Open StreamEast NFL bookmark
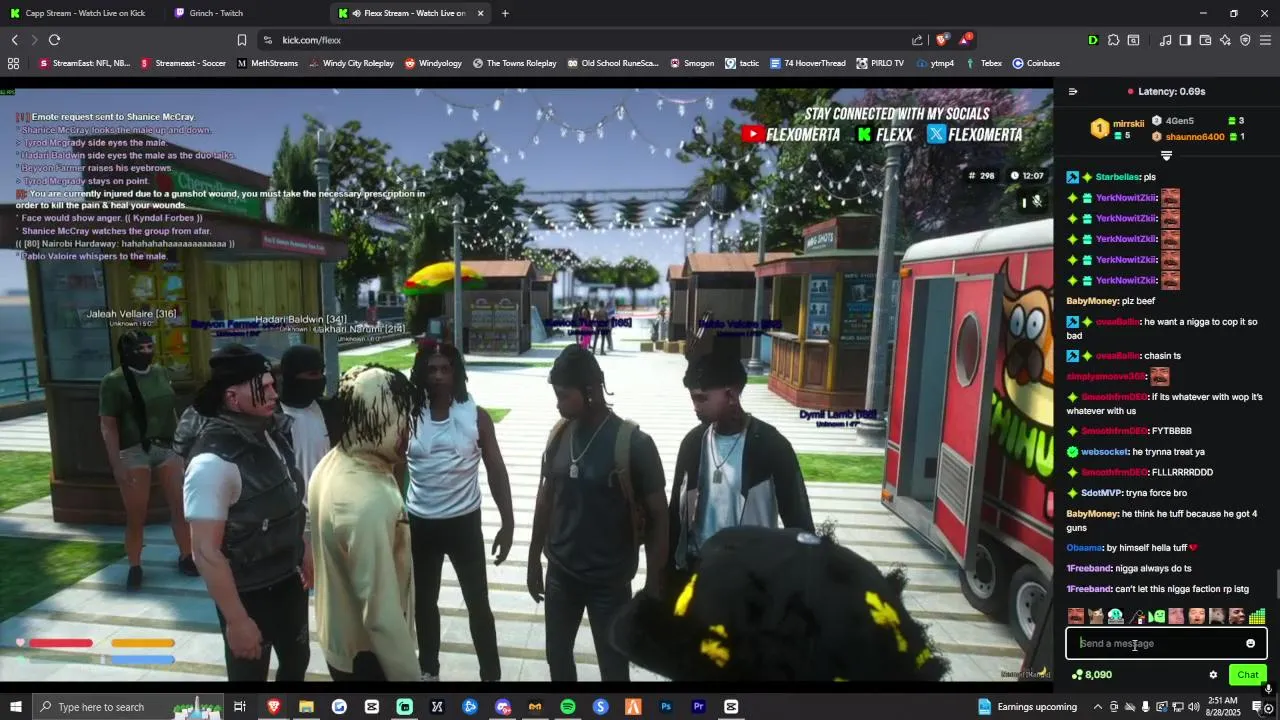The image size is (1280, 720). coord(84,63)
